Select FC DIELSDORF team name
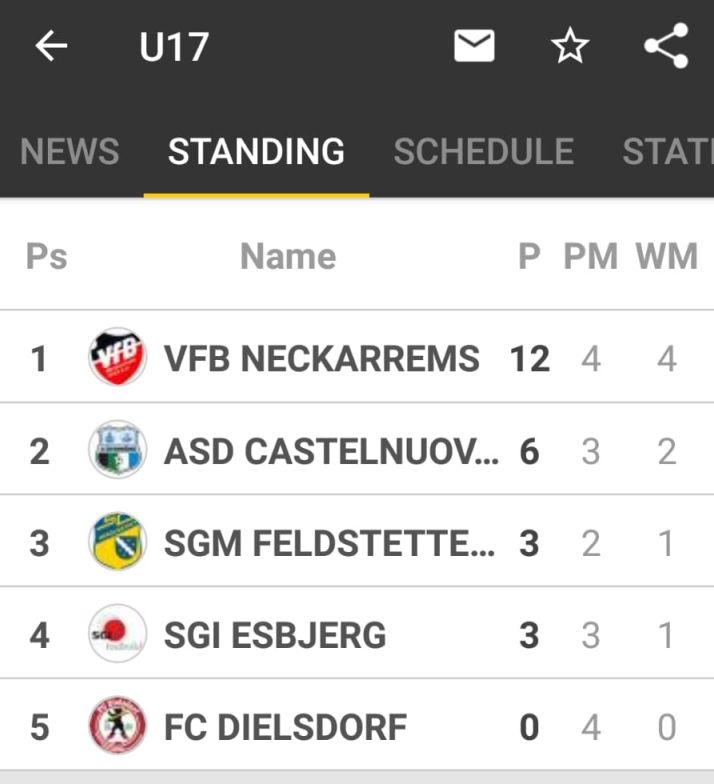Viewport: 714px width, 784px height. [285, 728]
